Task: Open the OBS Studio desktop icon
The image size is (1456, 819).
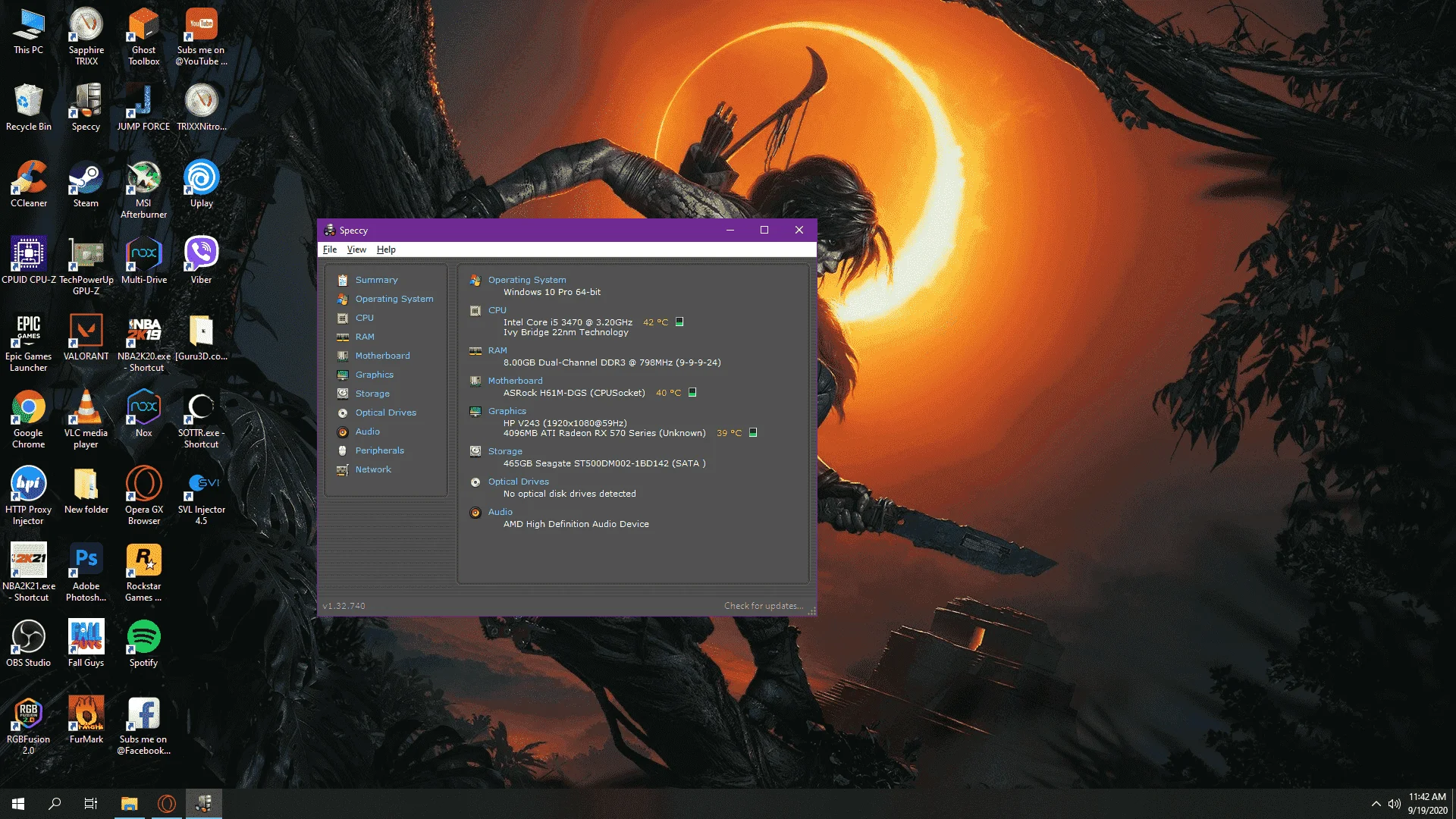Action: (x=29, y=643)
